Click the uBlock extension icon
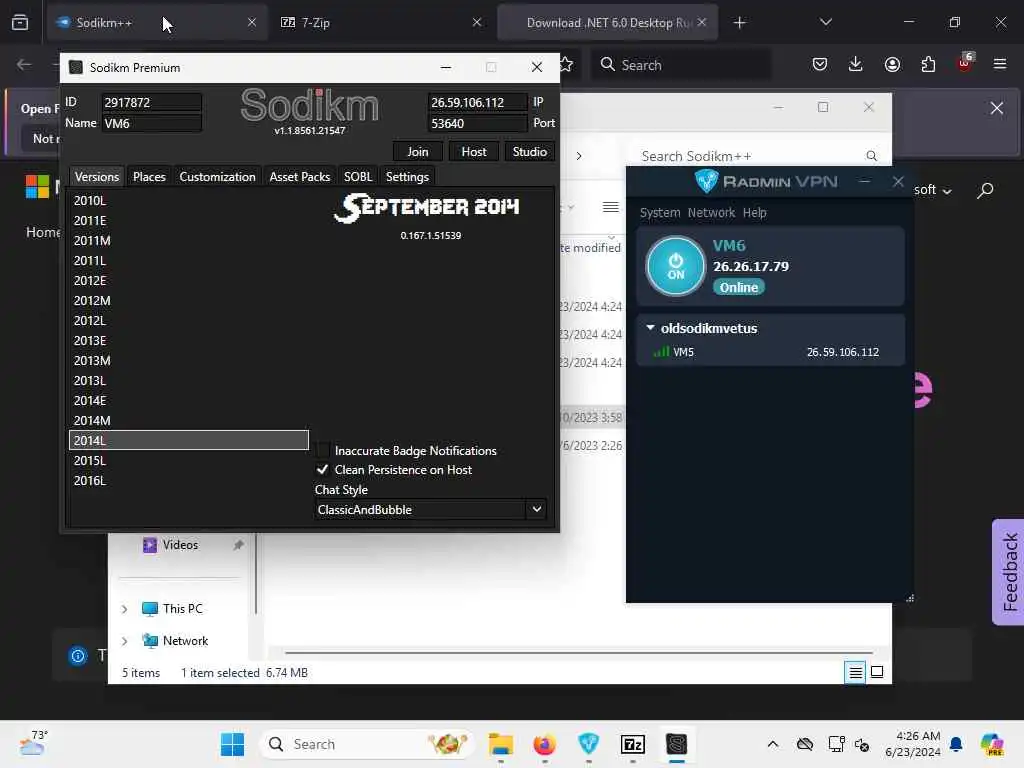 coord(965,63)
